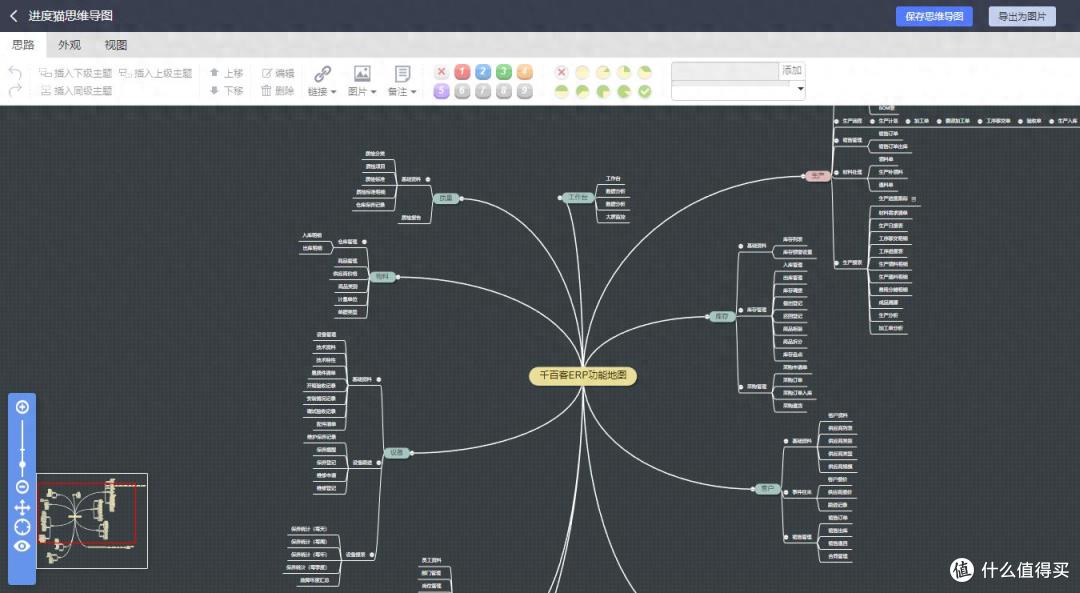This screenshot has height=593, width=1080.
Task: Click 导出为图片 to export as image
Action: pos(1022,16)
